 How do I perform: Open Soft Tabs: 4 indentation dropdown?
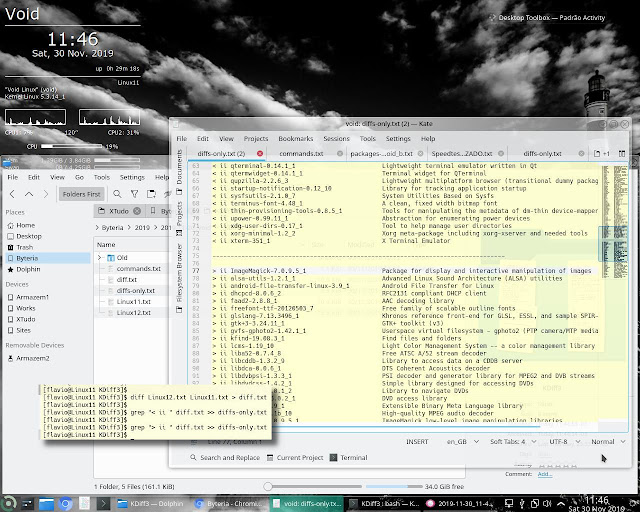(x=513, y=442)
